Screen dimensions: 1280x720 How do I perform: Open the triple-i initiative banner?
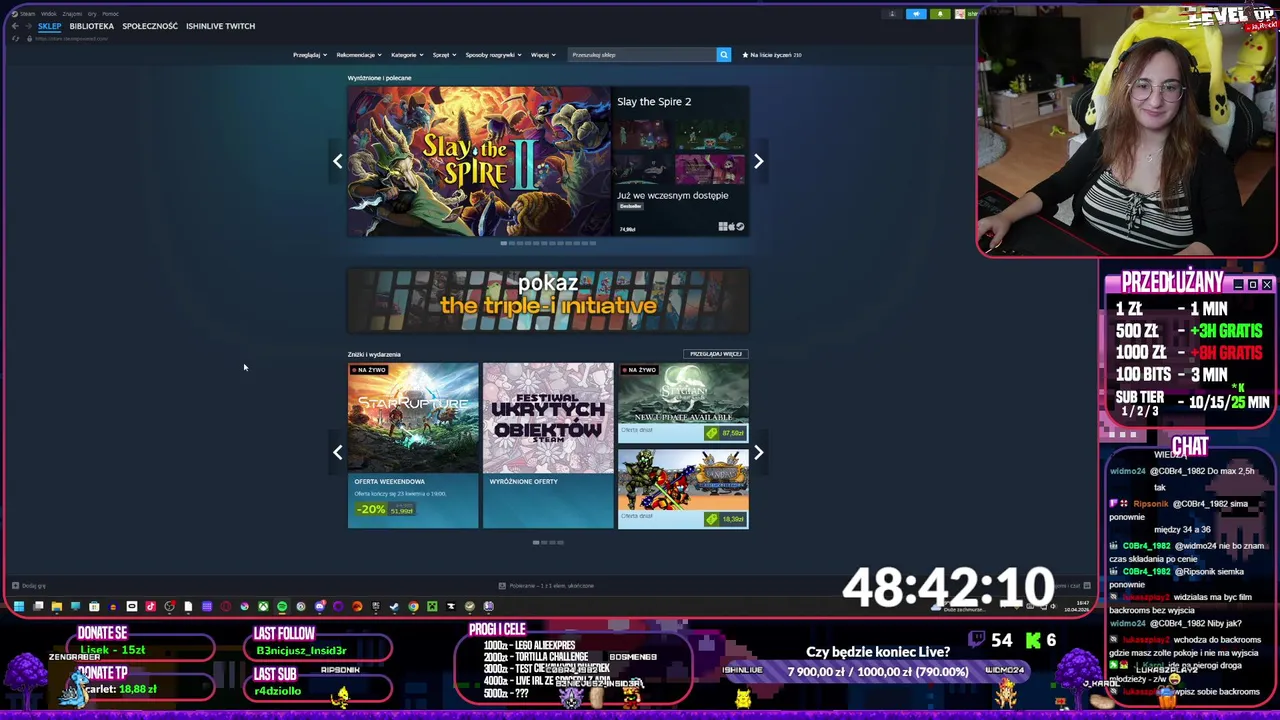548,300
